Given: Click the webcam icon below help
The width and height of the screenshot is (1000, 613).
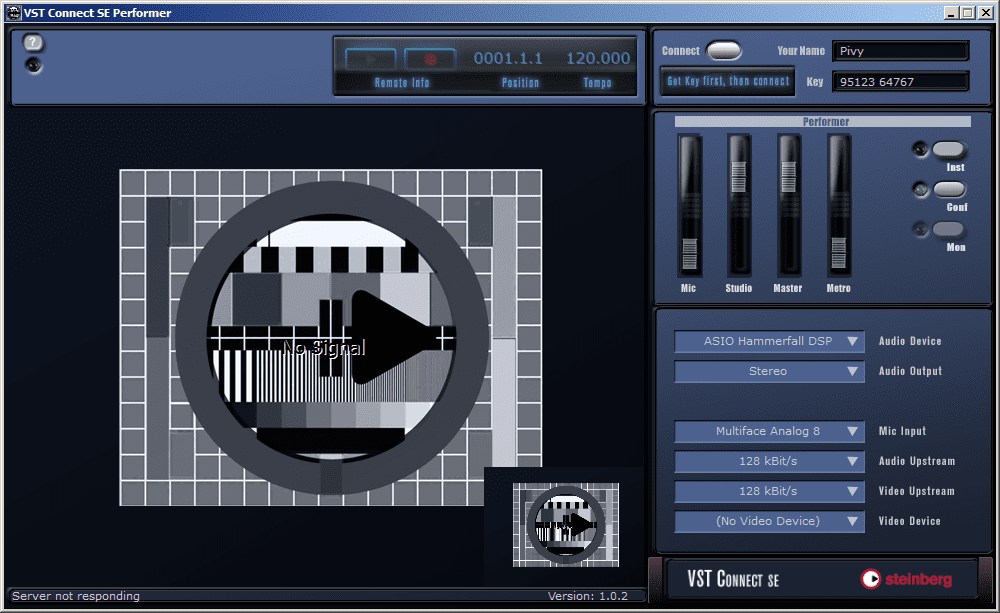Looking at the screenshot, I should coord(33,65).
